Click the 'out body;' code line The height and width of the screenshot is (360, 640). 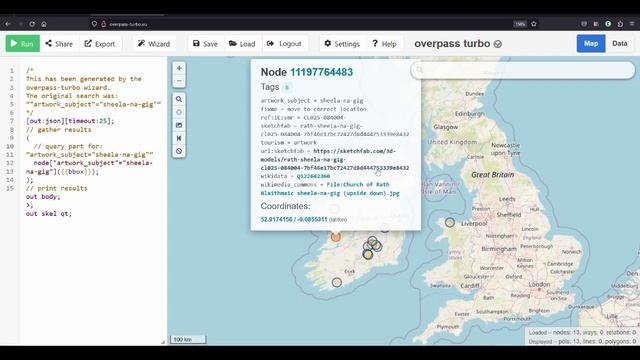click(x=43, y=197)
